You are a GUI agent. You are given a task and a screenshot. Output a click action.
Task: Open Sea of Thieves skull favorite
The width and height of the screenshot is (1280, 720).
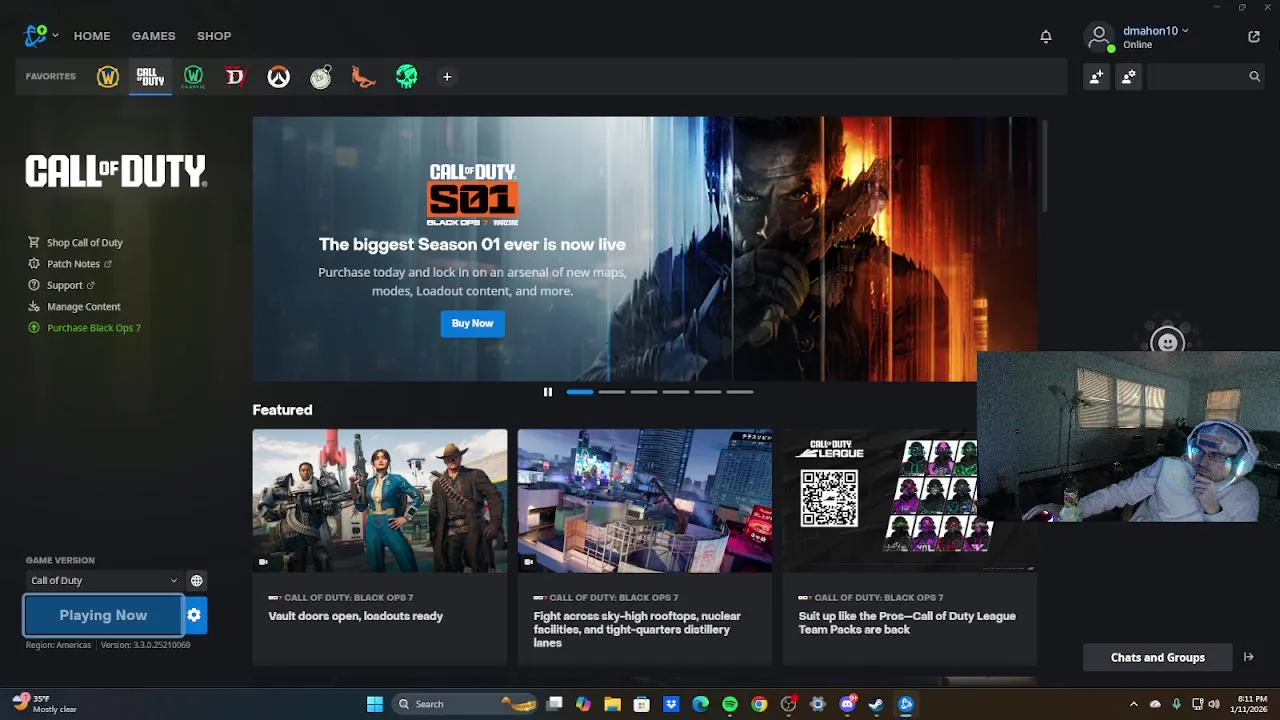point(406,76)
